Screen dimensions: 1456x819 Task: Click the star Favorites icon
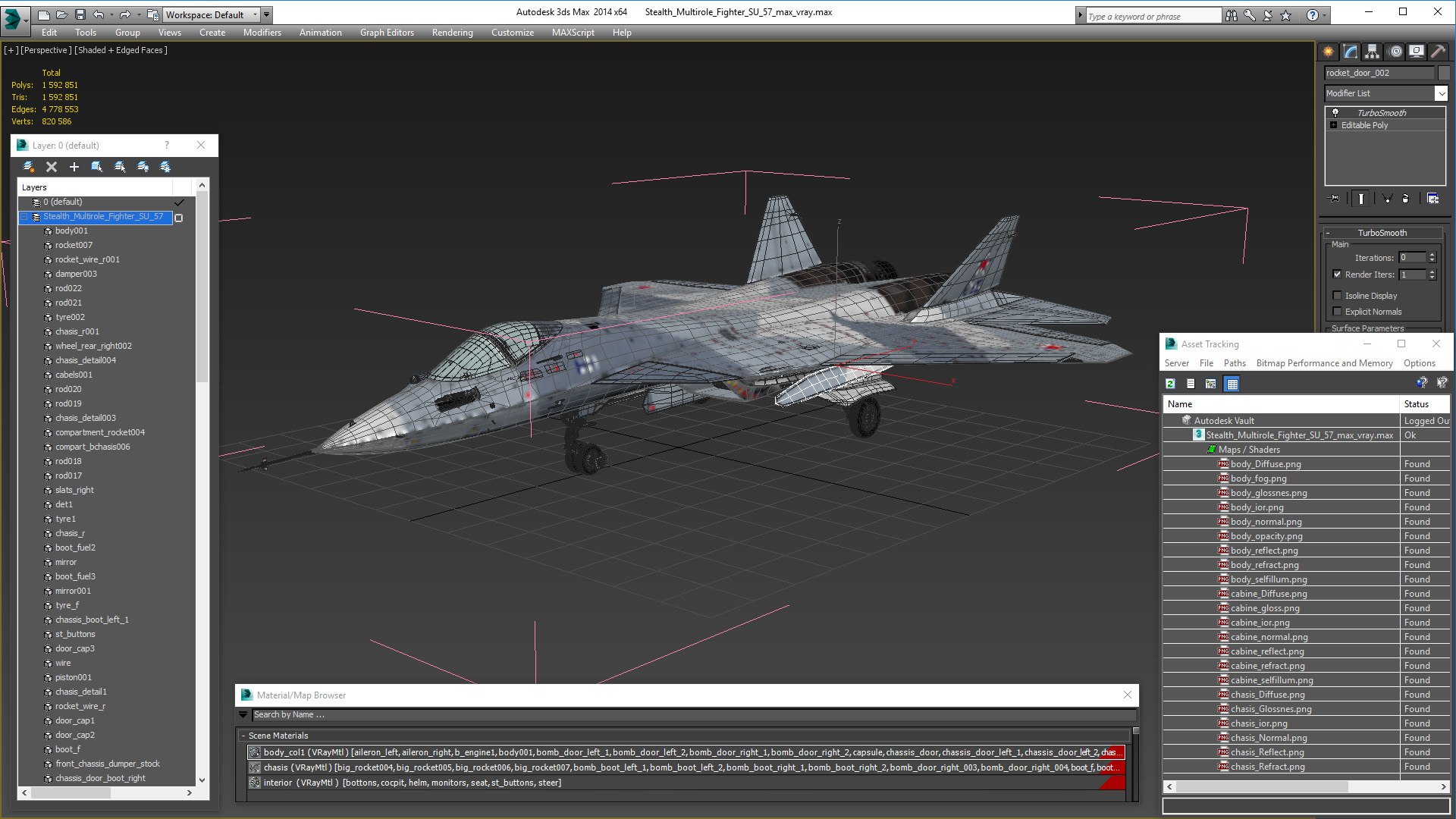click(1285, 15)
